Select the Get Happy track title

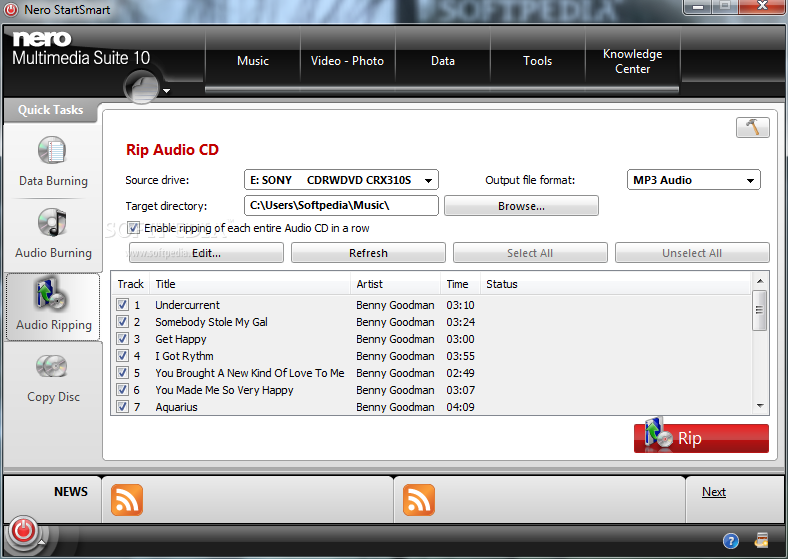tap(180, 339)
